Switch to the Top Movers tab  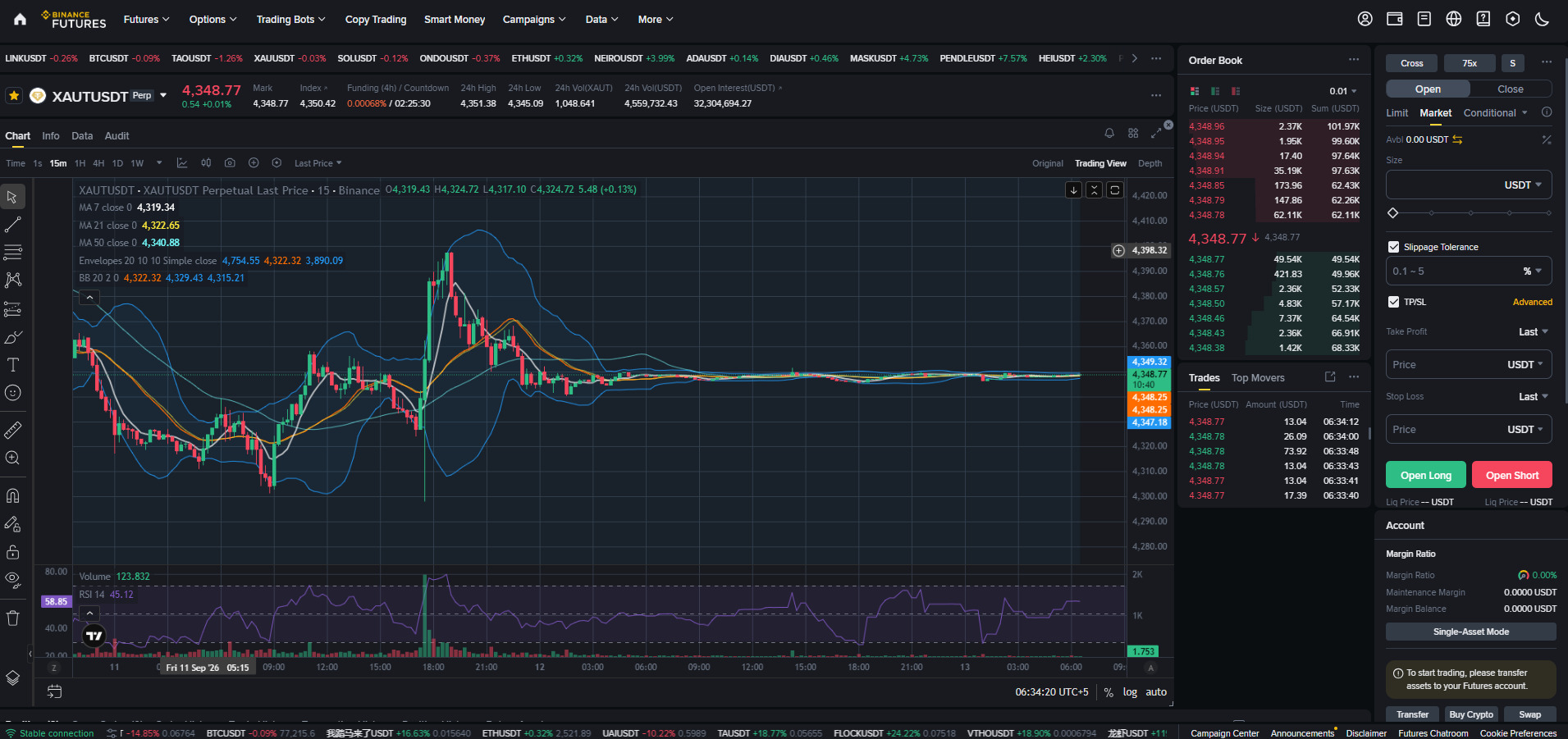(1258, 378)
